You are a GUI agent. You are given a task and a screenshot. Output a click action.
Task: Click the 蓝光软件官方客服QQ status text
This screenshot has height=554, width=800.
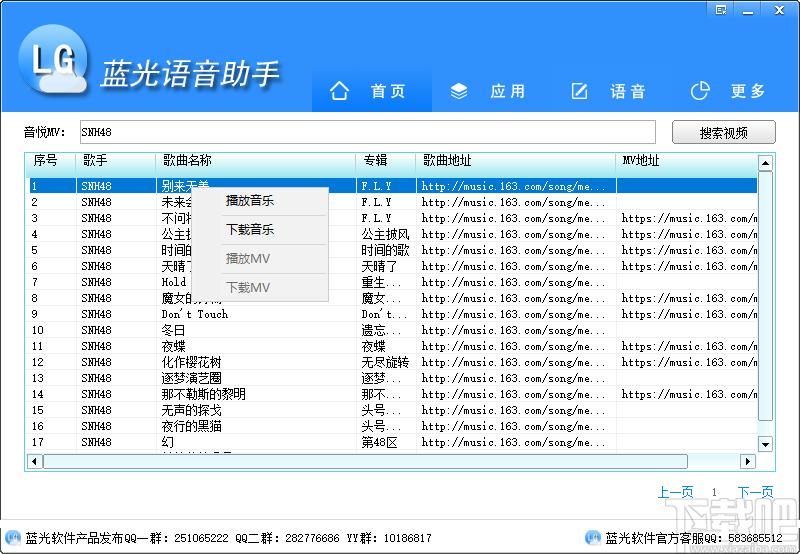tap(693, 538)
